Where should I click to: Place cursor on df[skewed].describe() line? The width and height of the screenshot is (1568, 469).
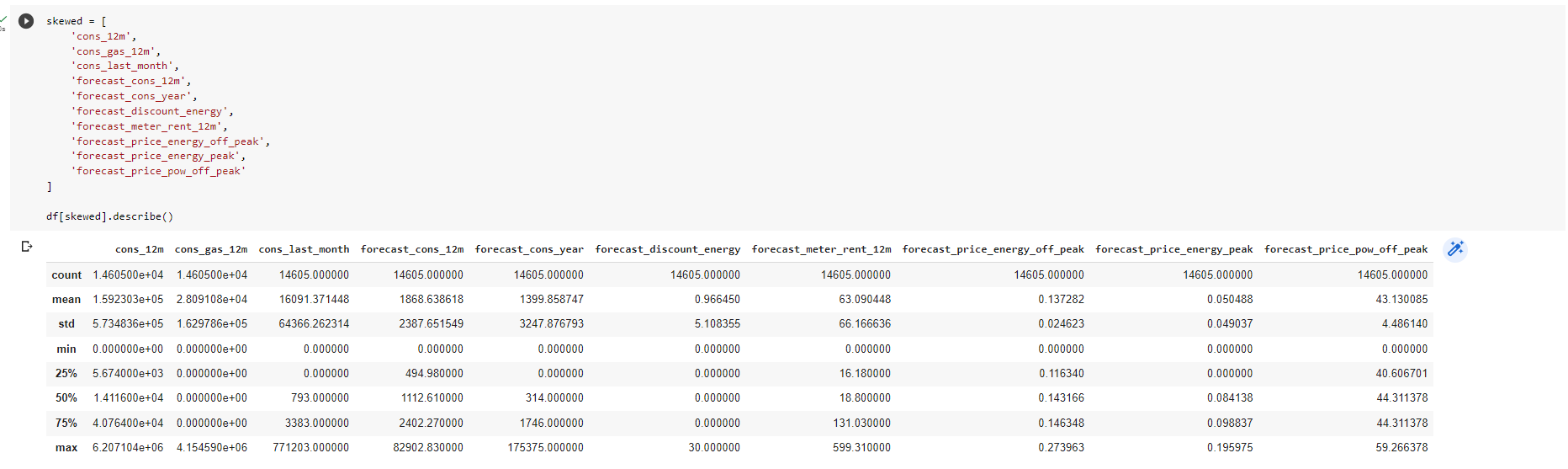(109, 216)
